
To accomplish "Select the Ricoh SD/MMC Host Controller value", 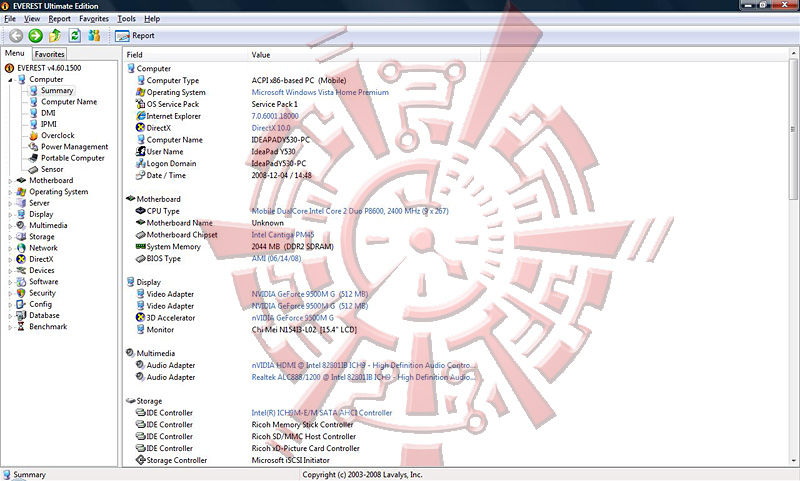I will click(304, 437).
